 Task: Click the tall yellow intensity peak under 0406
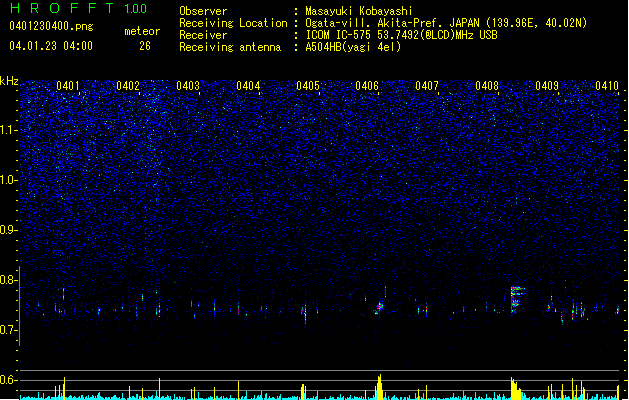[379, 387]
